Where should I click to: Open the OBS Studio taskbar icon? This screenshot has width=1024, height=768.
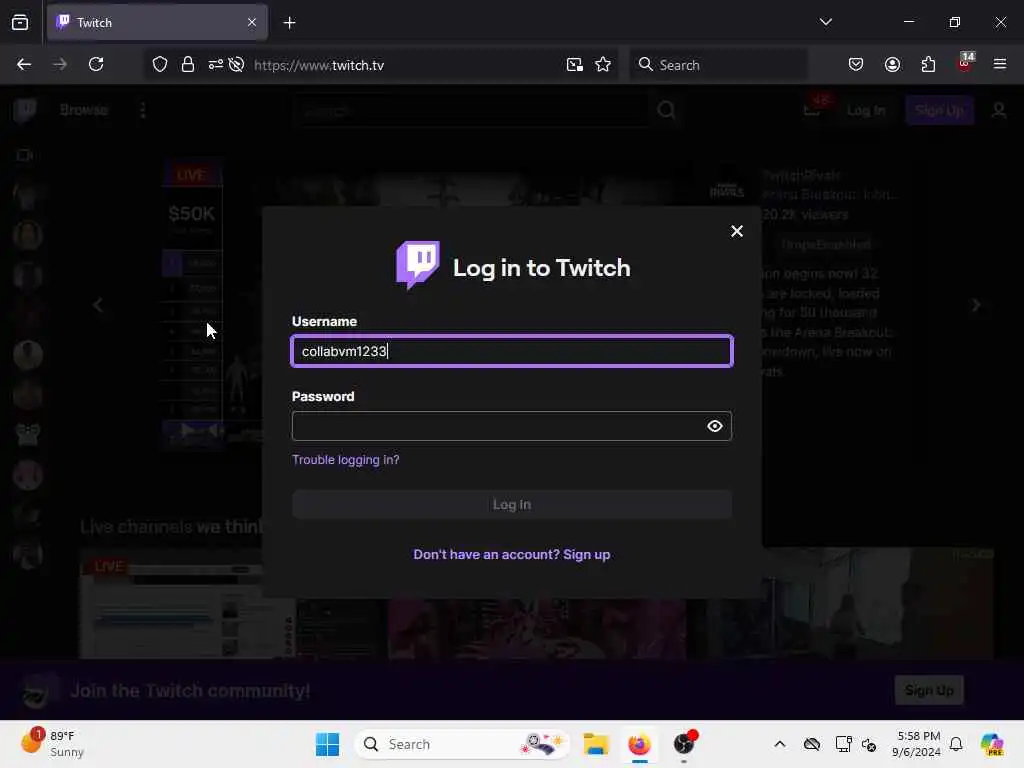pyautogui.click(x=684, y=744)
